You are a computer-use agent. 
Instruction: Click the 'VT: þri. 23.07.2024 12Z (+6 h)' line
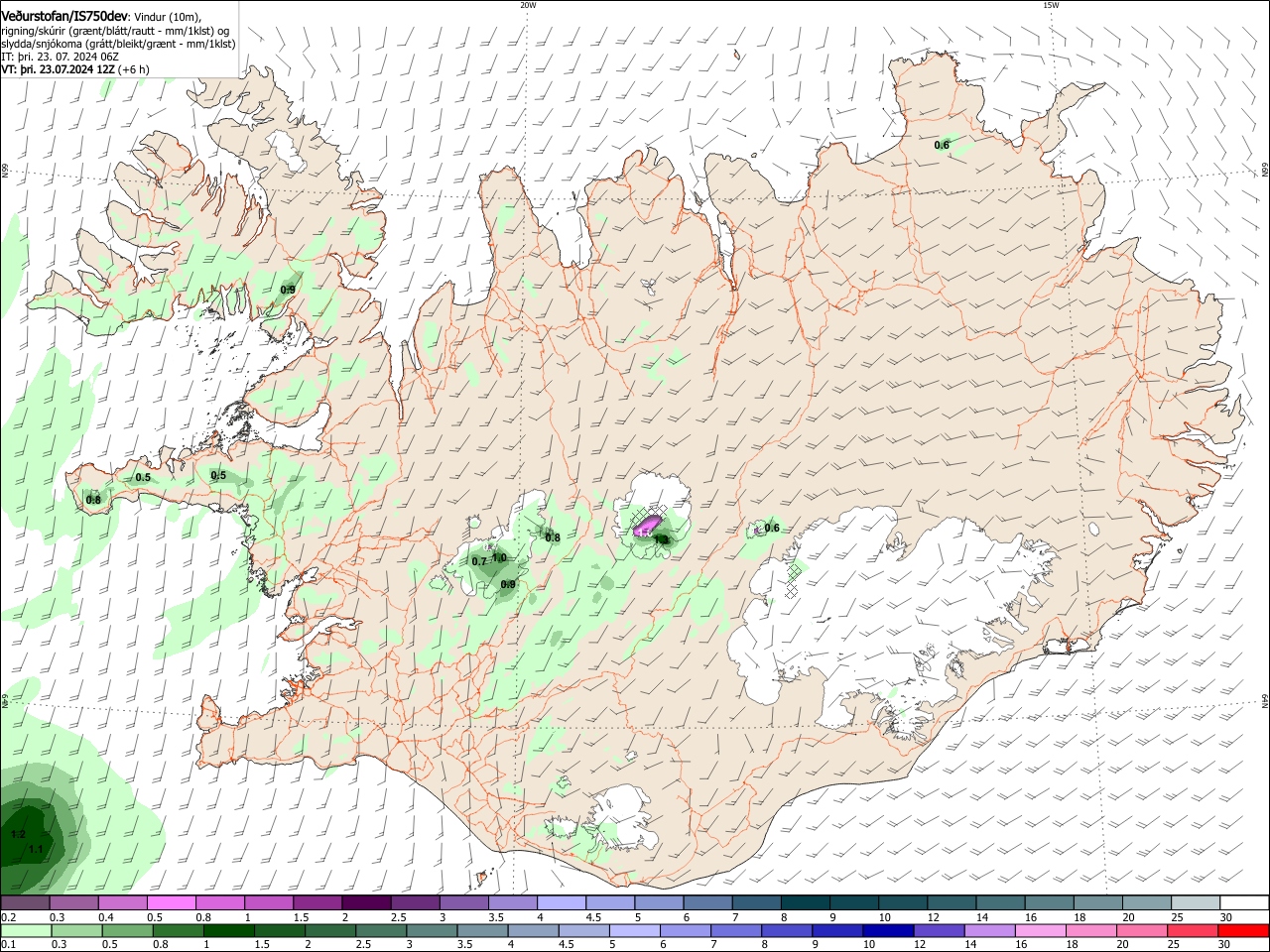75,69
